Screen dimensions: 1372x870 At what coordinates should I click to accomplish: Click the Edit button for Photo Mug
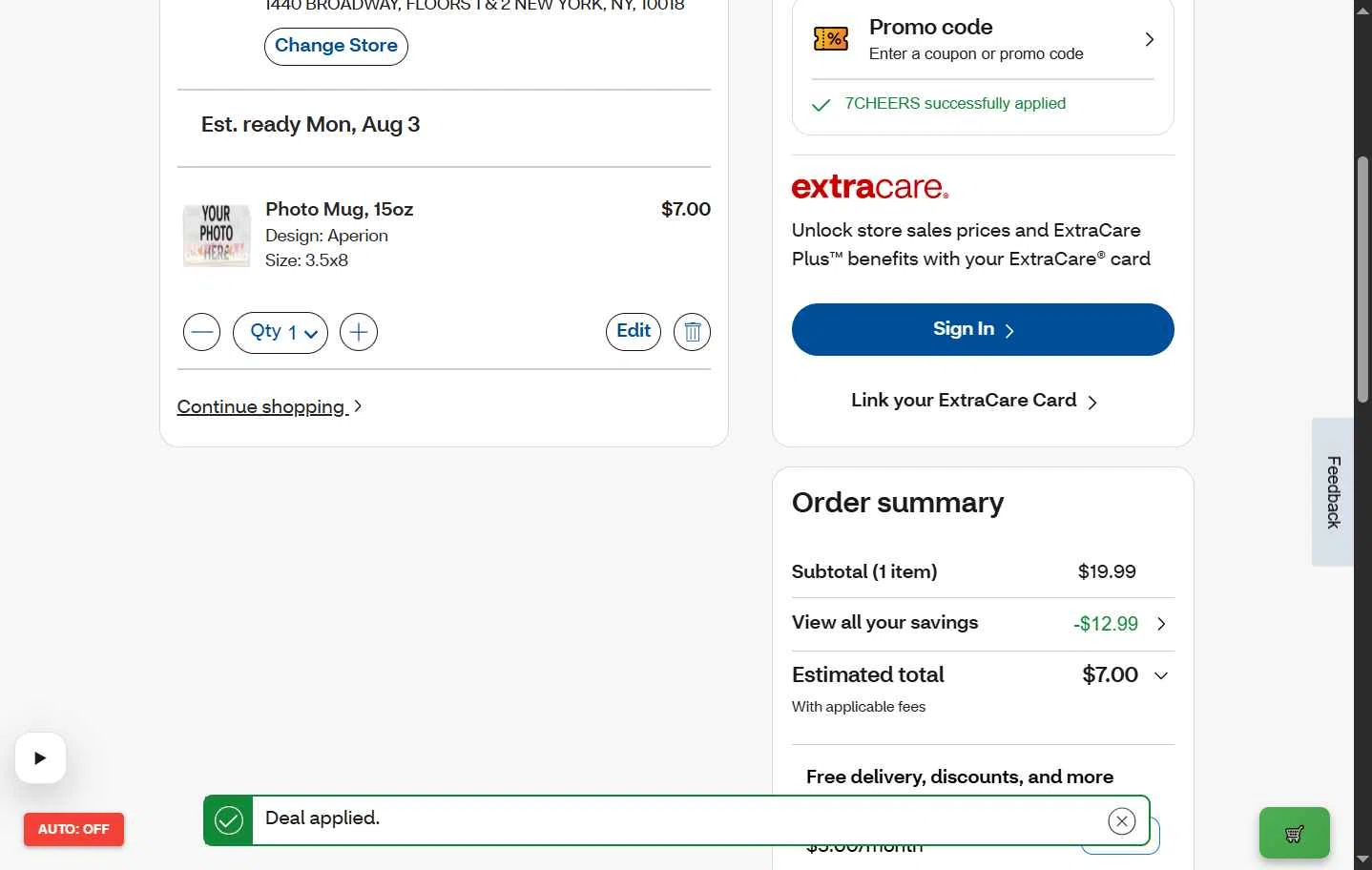pyautogui.click(x=634, y=331)
